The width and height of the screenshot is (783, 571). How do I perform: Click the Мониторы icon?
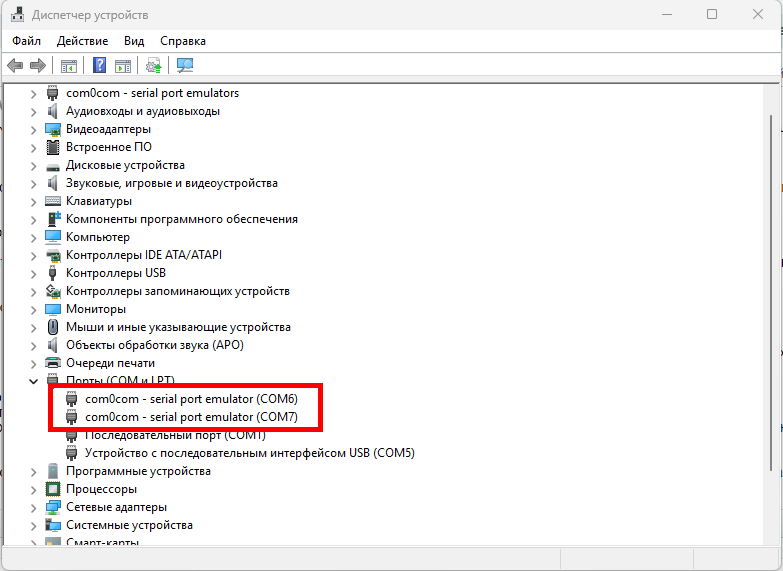(52, 309)
